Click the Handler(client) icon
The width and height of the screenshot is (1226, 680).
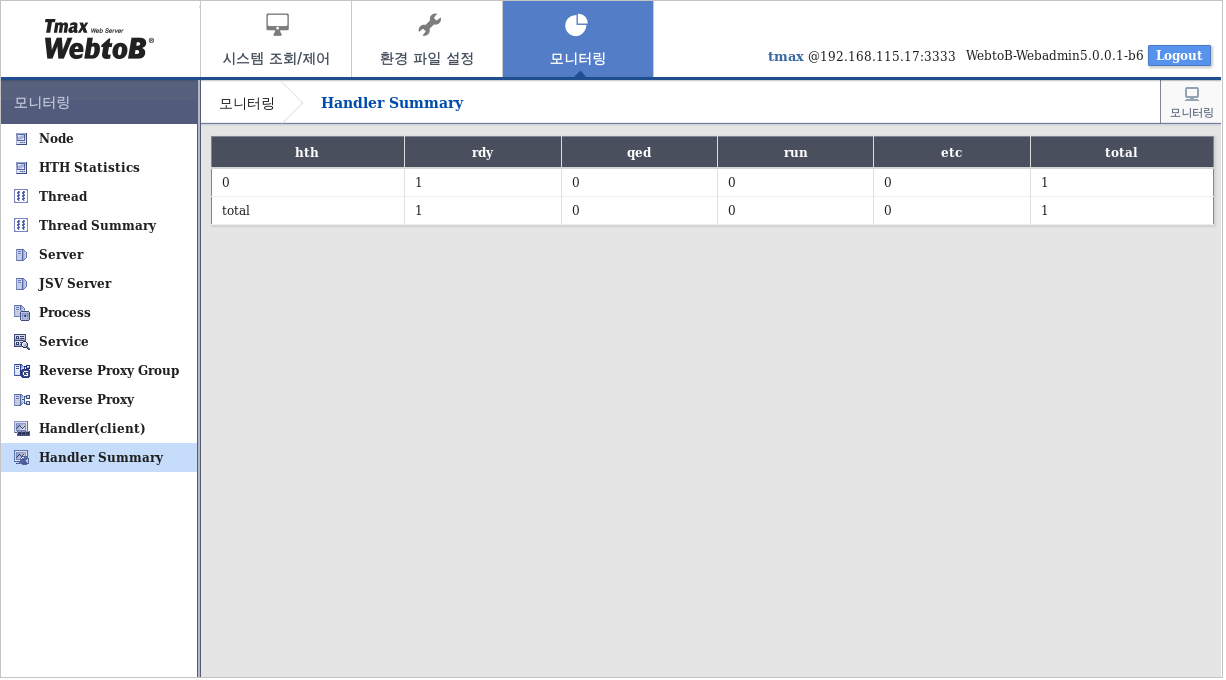point(21,429)
